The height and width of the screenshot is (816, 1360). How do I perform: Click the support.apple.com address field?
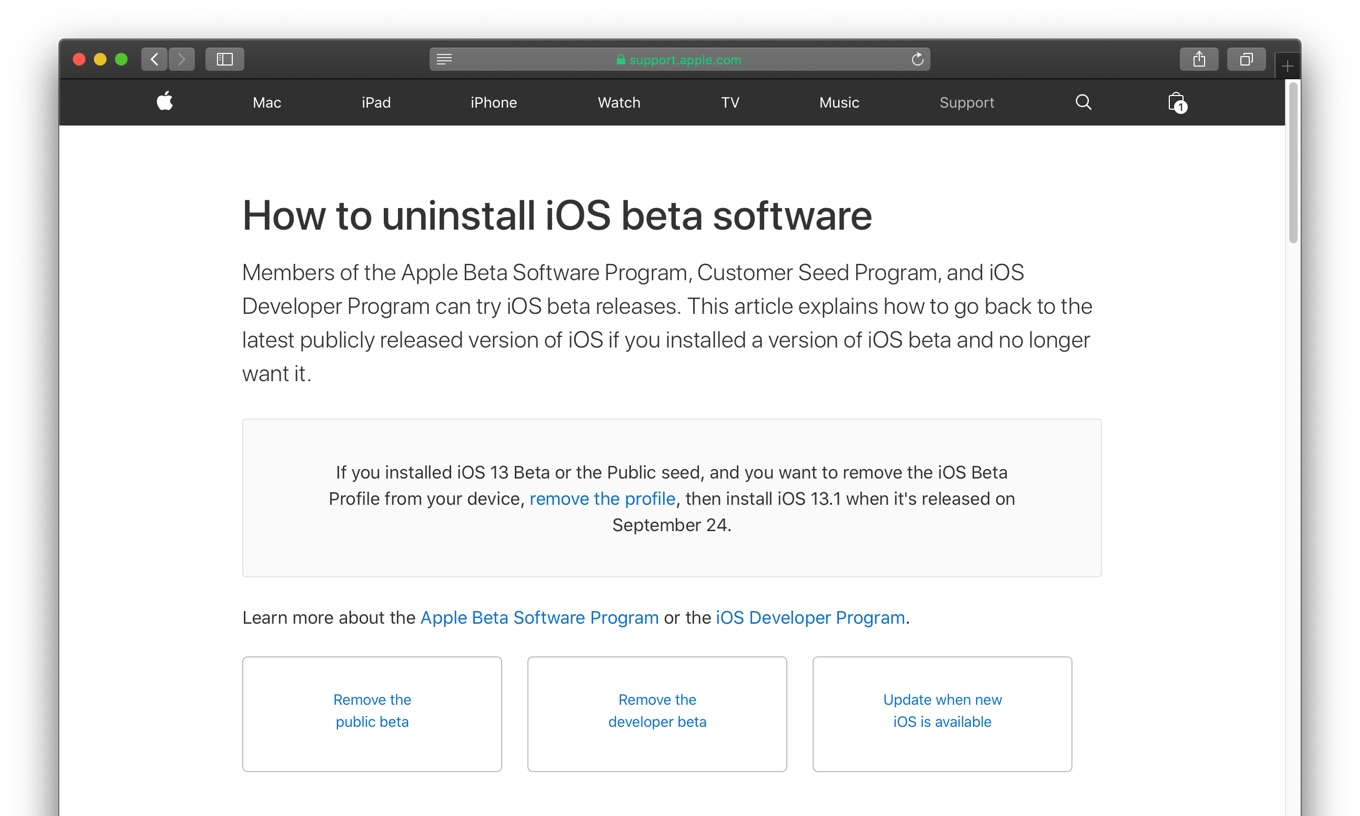pos(680,59)
